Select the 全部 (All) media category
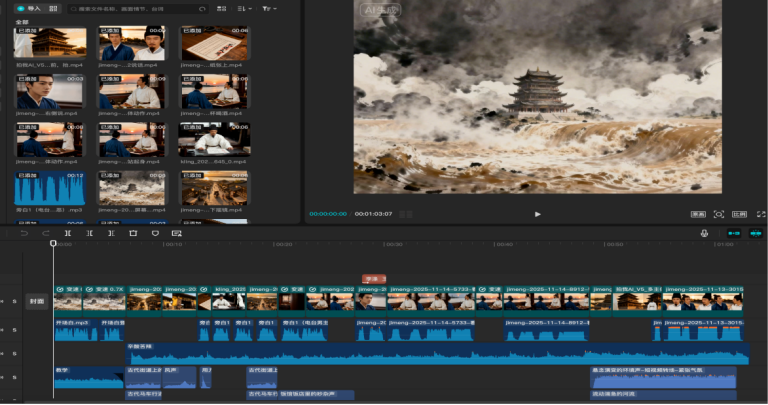This screenshot has width=768, height=405. [21, 20]
